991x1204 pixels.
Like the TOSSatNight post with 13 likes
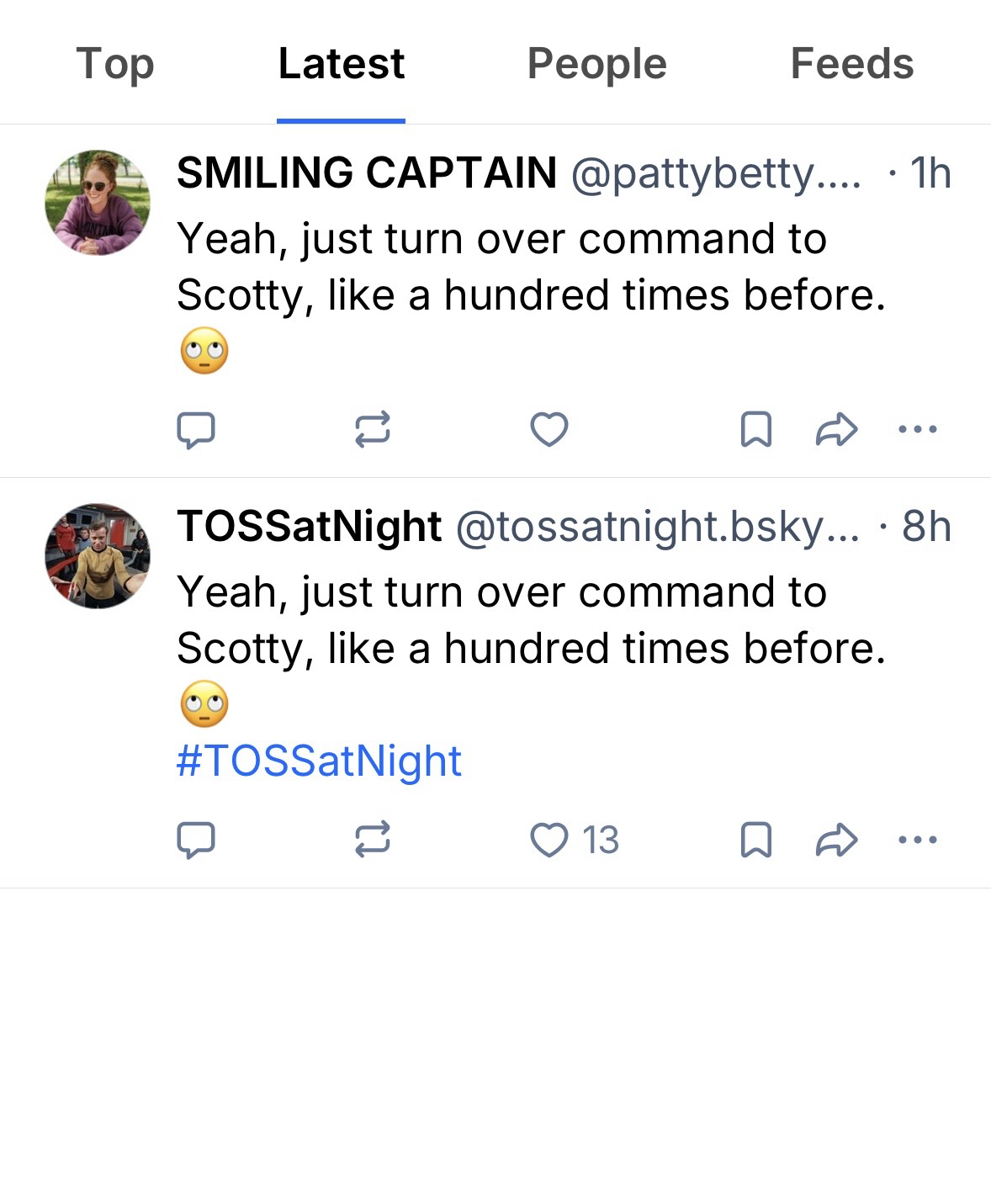549,840
